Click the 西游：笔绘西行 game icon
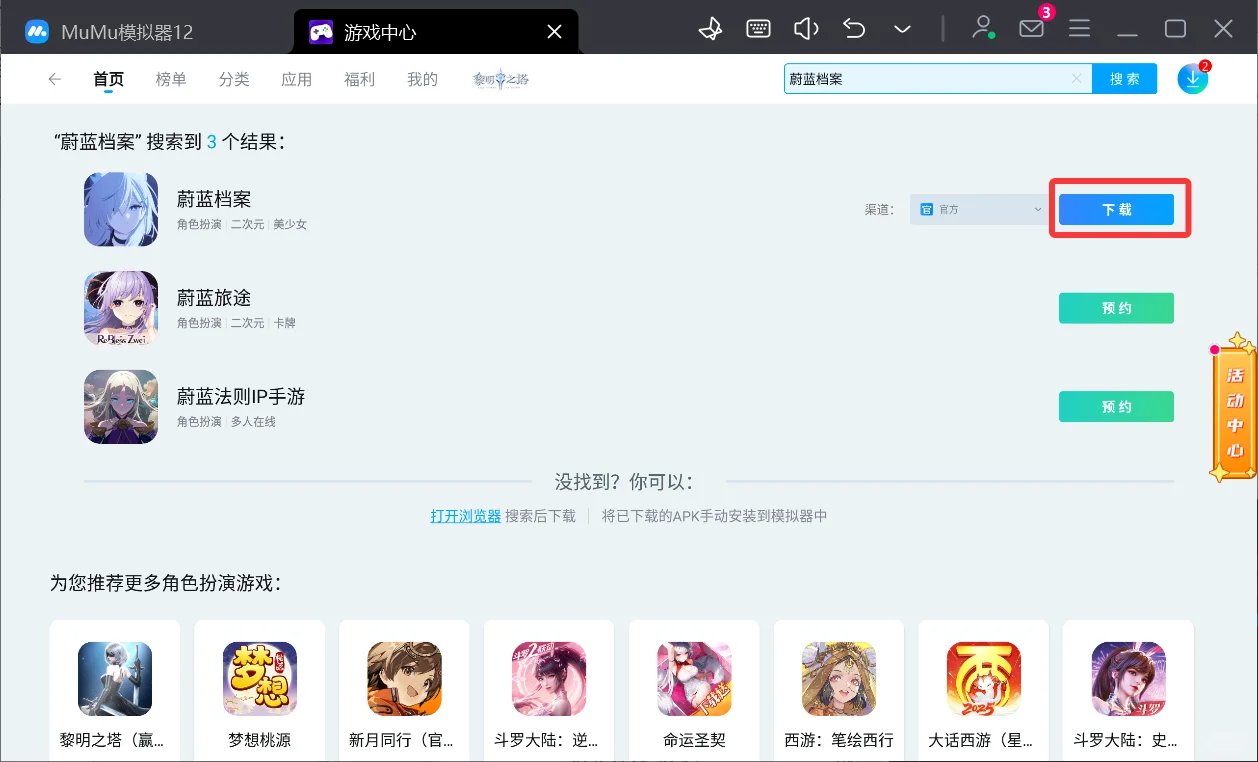1258x762 pixels. click(839, 679)
